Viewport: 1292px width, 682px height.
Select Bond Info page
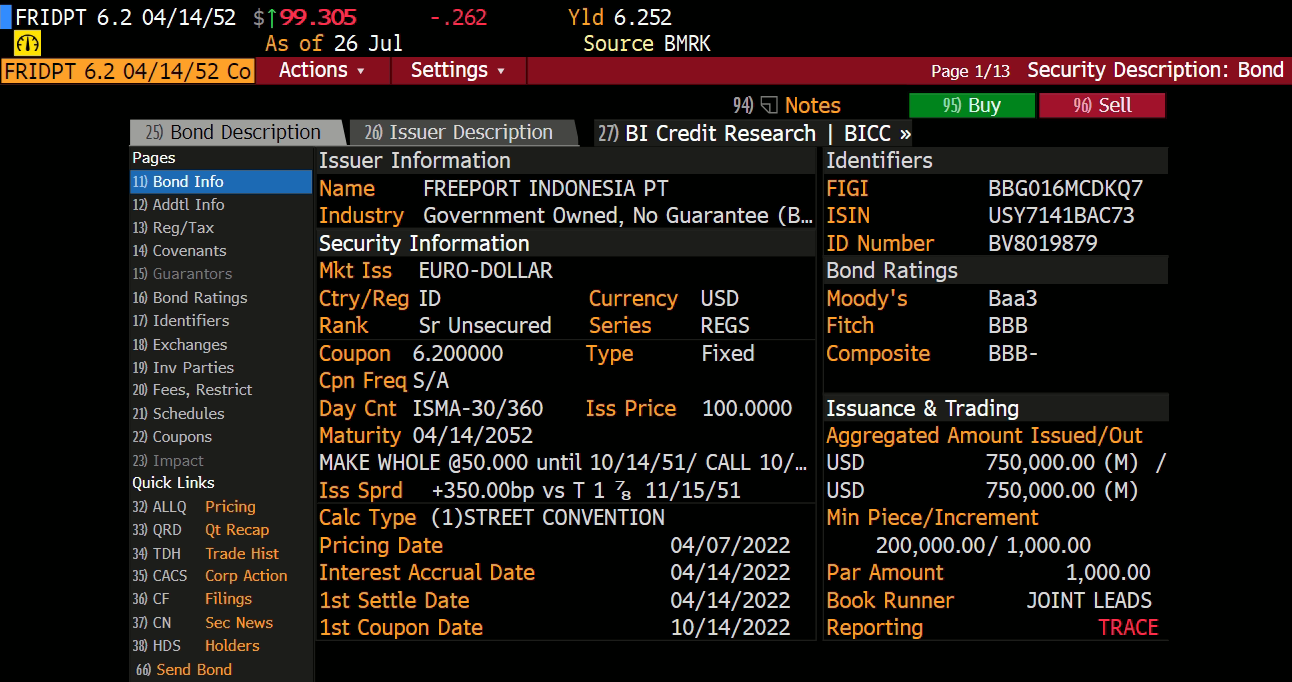(221, 182)
